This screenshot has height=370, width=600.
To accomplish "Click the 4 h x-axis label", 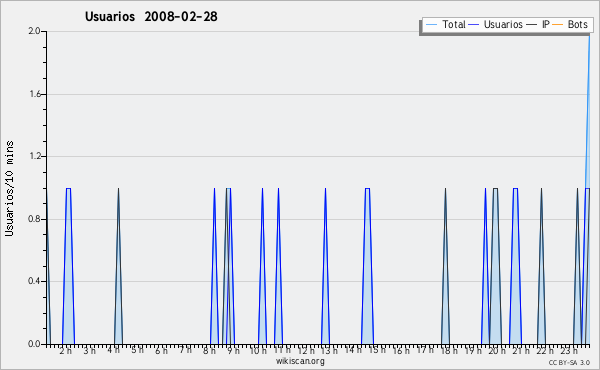I will point(114,350).
